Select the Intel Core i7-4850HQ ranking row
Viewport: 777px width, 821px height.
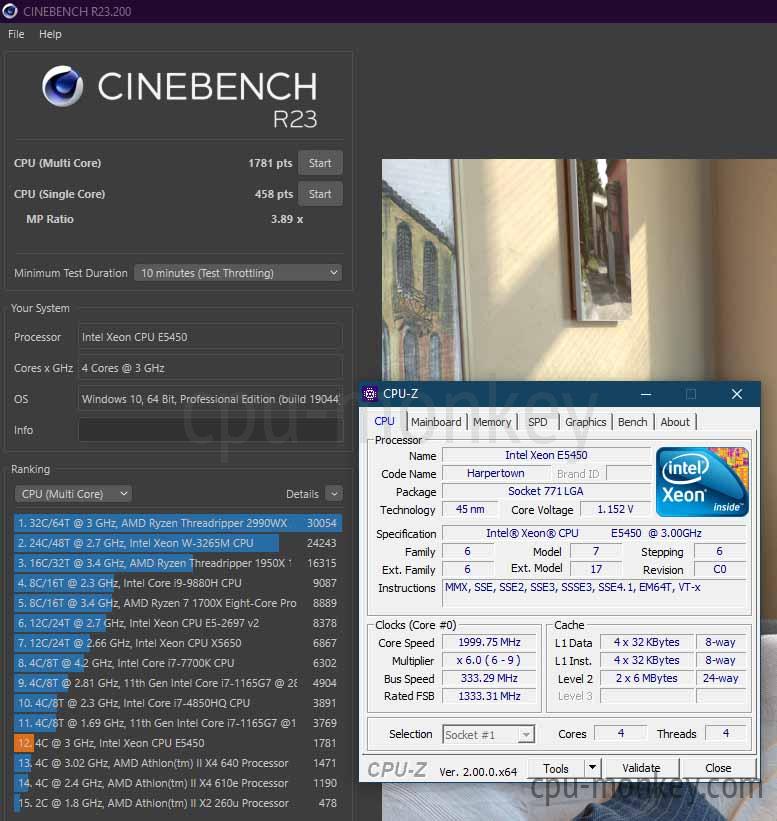178,703
